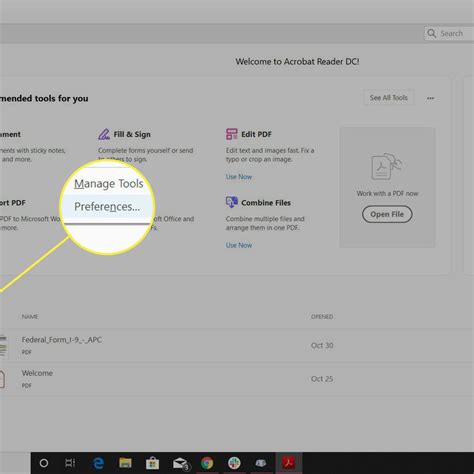Choose Manage Tools menu entry
474x474 pixels.
[x=109, y=184]
